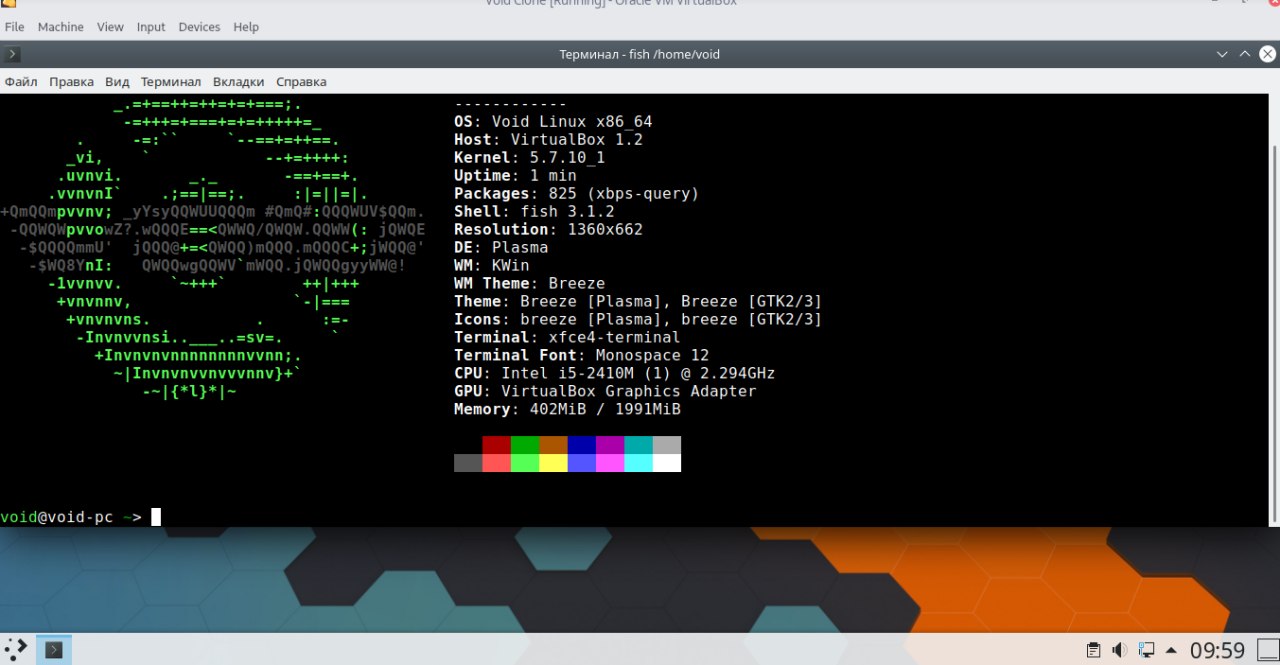
Task: Expand the hidden system tray icons arrow
Action: pyautogui.click(x=1171, y=650)
